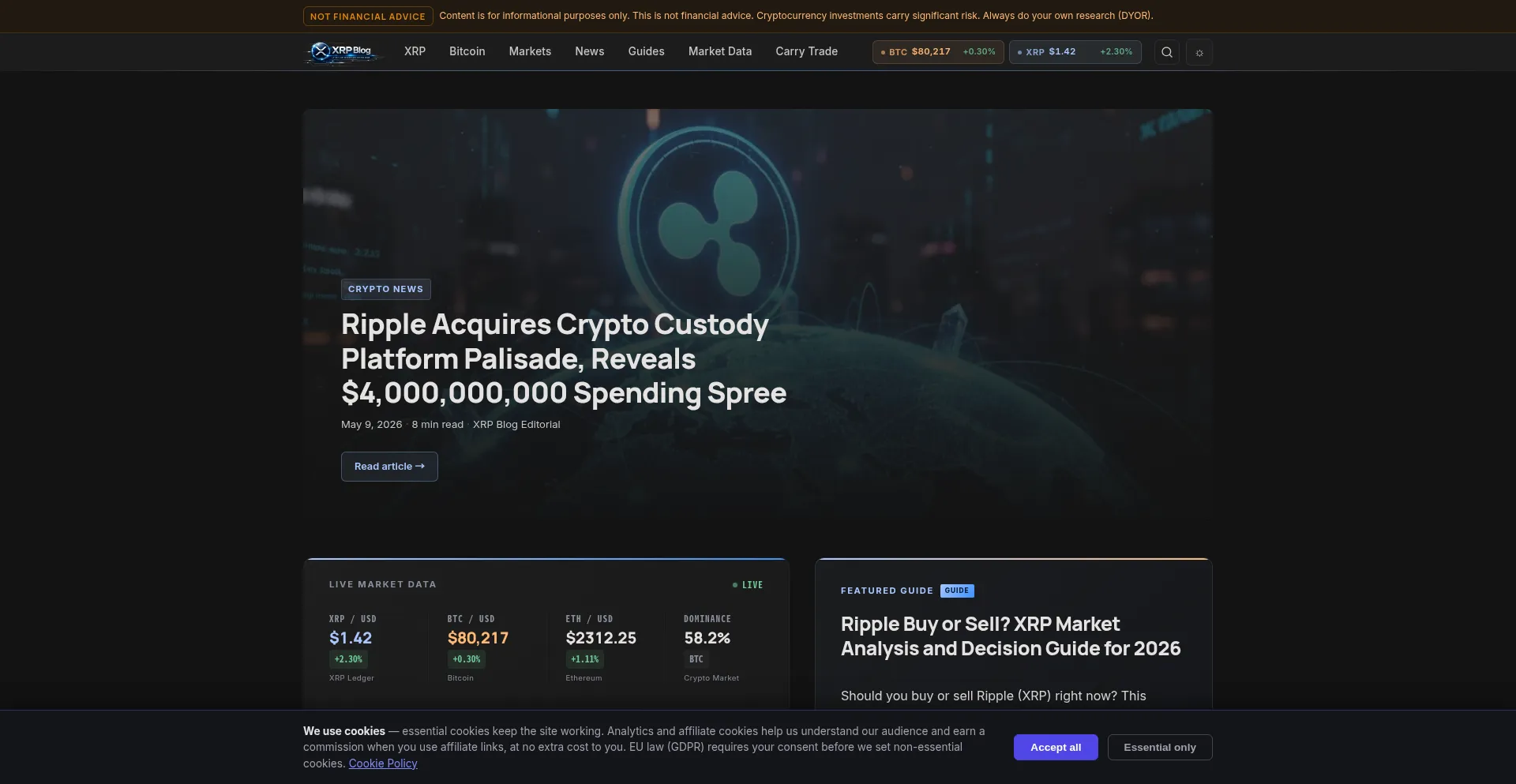Click the BTC dominance badge
The height and width of the screenshot is (784, 1516).
(696, 659)
